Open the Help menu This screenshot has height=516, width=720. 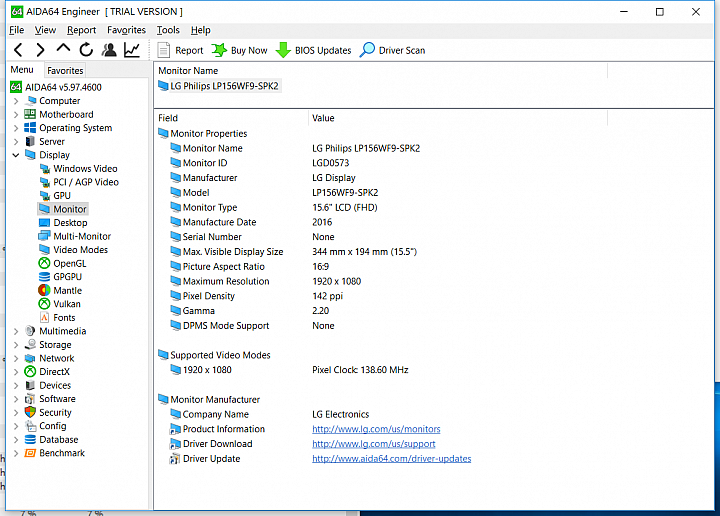(x=201, y=30)
